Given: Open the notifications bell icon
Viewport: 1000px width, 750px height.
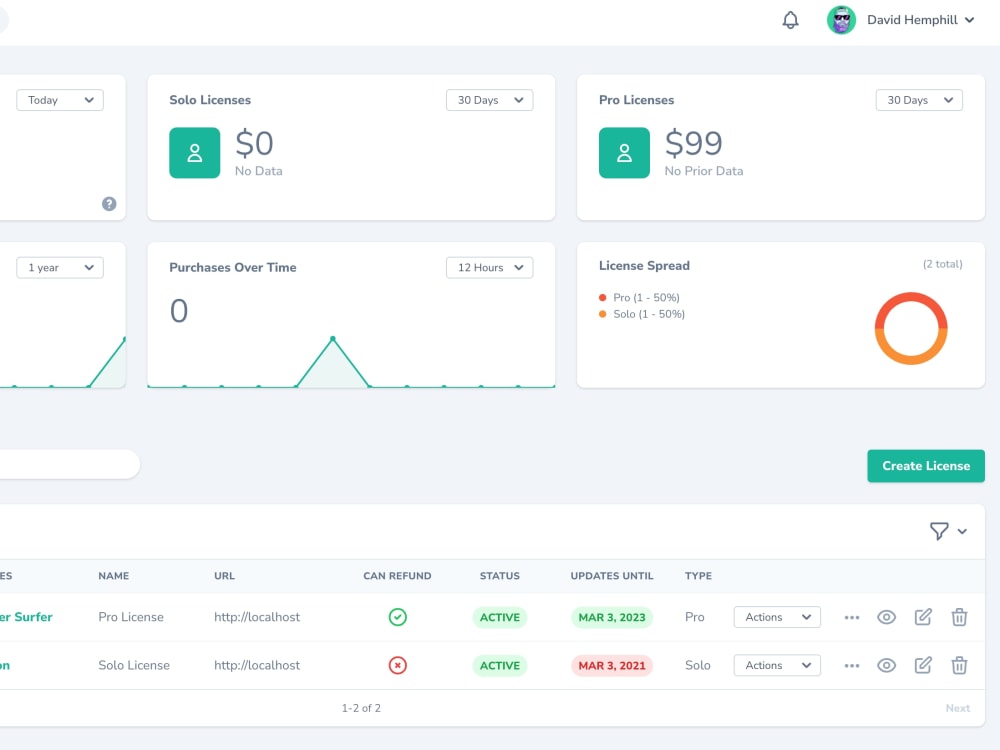Looking at the screenshot, I should [x=790, y=20].
